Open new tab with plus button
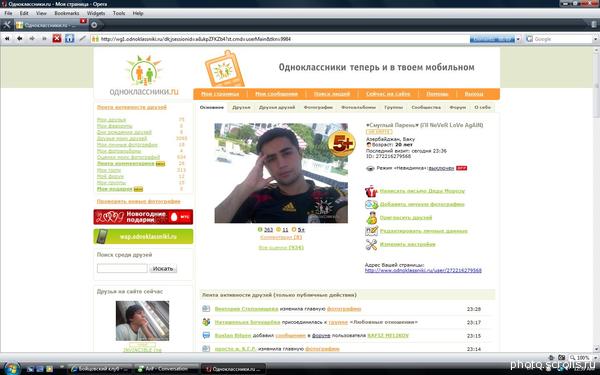The width and height of the screenshot is (600, 375). [x=94, y=25]
